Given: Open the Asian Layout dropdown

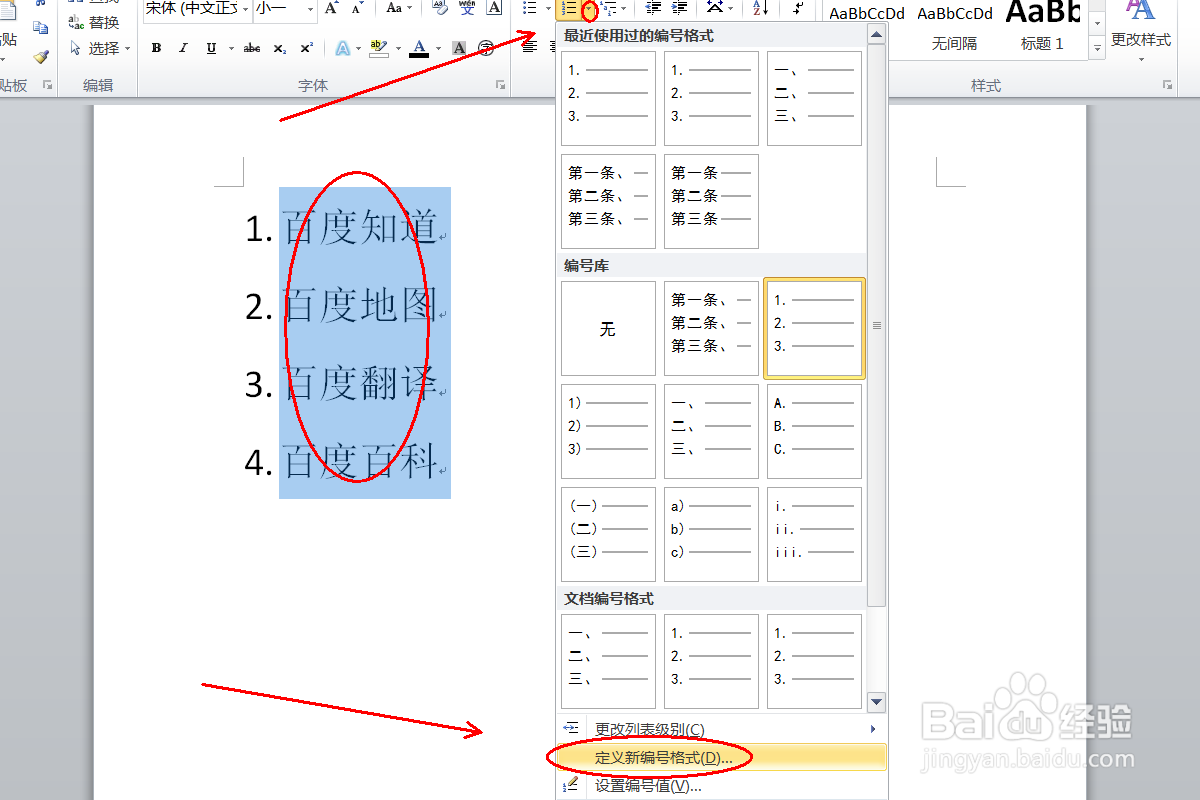Looking at the screenshot, I should [x=719, y=8].
